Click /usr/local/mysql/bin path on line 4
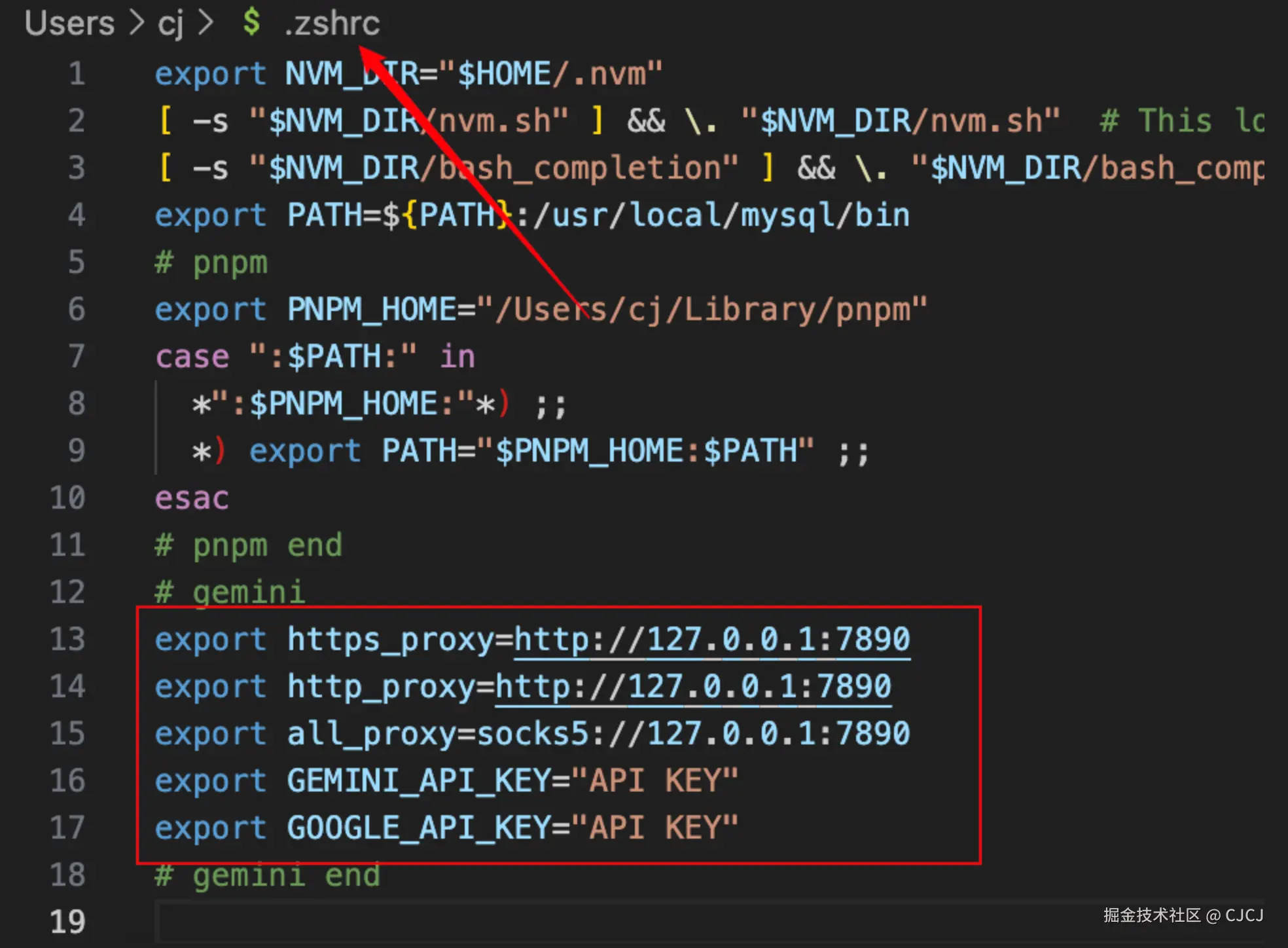Viewport: 1288px width, 948px height. click(x=721, y=215)
